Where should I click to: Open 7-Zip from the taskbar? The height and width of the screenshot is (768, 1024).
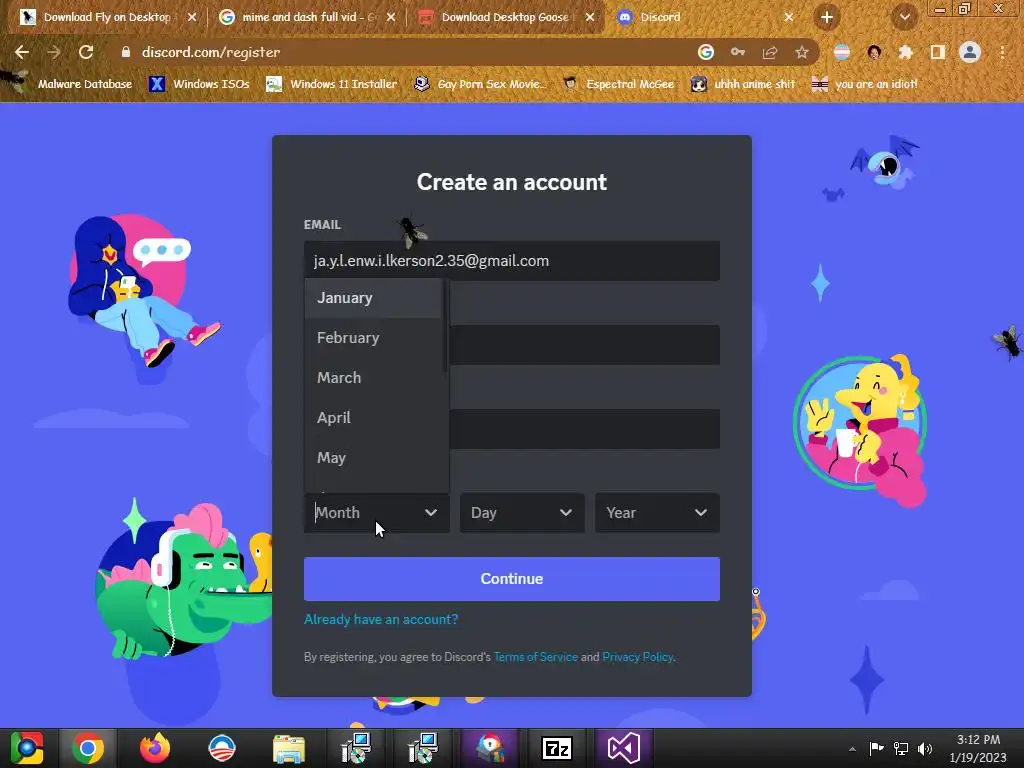coord(556,748)
